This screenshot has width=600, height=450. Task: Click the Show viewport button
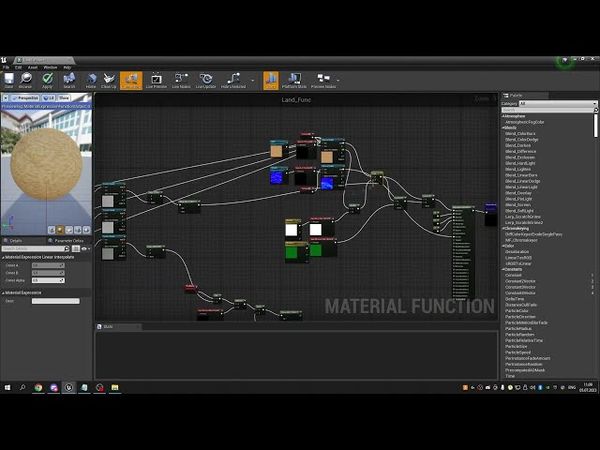[x=64, y=98]
